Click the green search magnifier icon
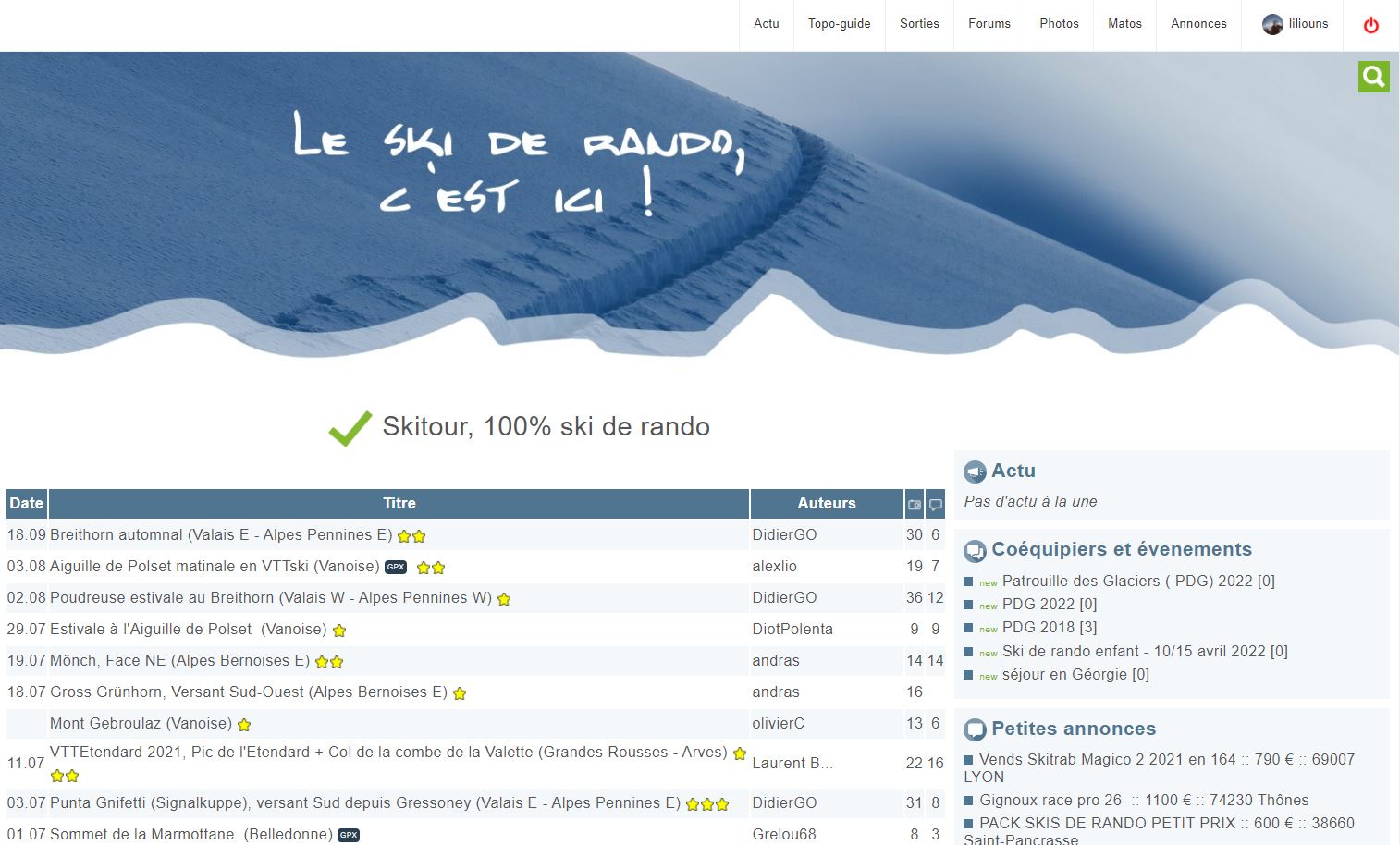 (x=1373, y=77)
